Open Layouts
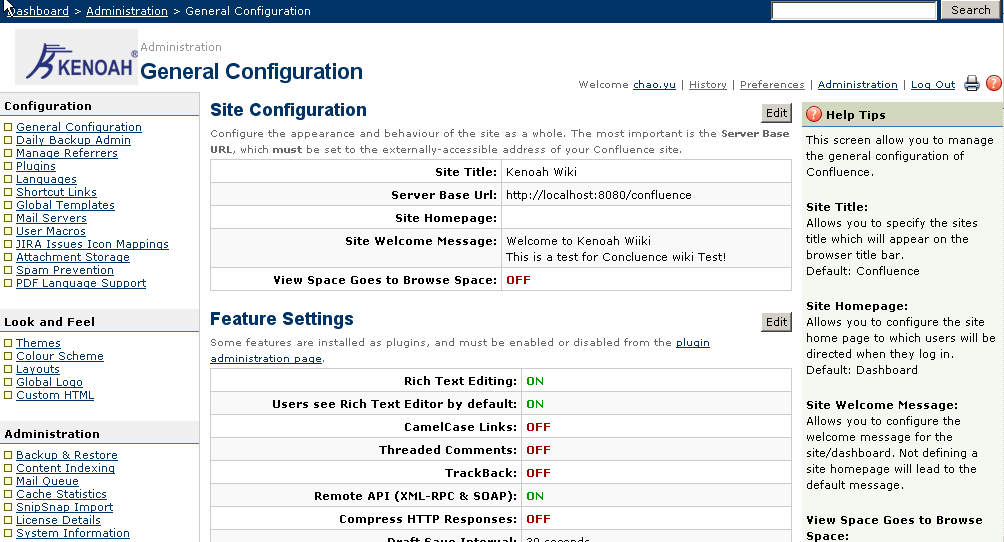 (38, 369)
